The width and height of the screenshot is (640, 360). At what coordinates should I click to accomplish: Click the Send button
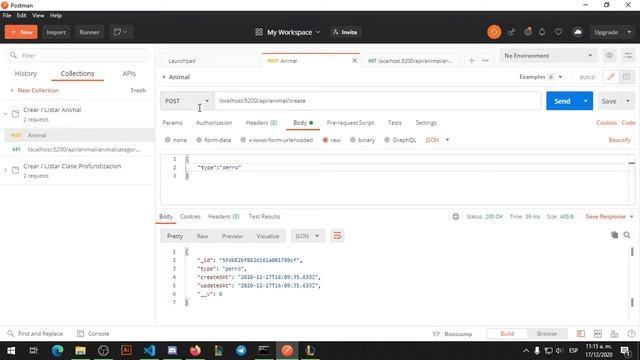[562, 101]
